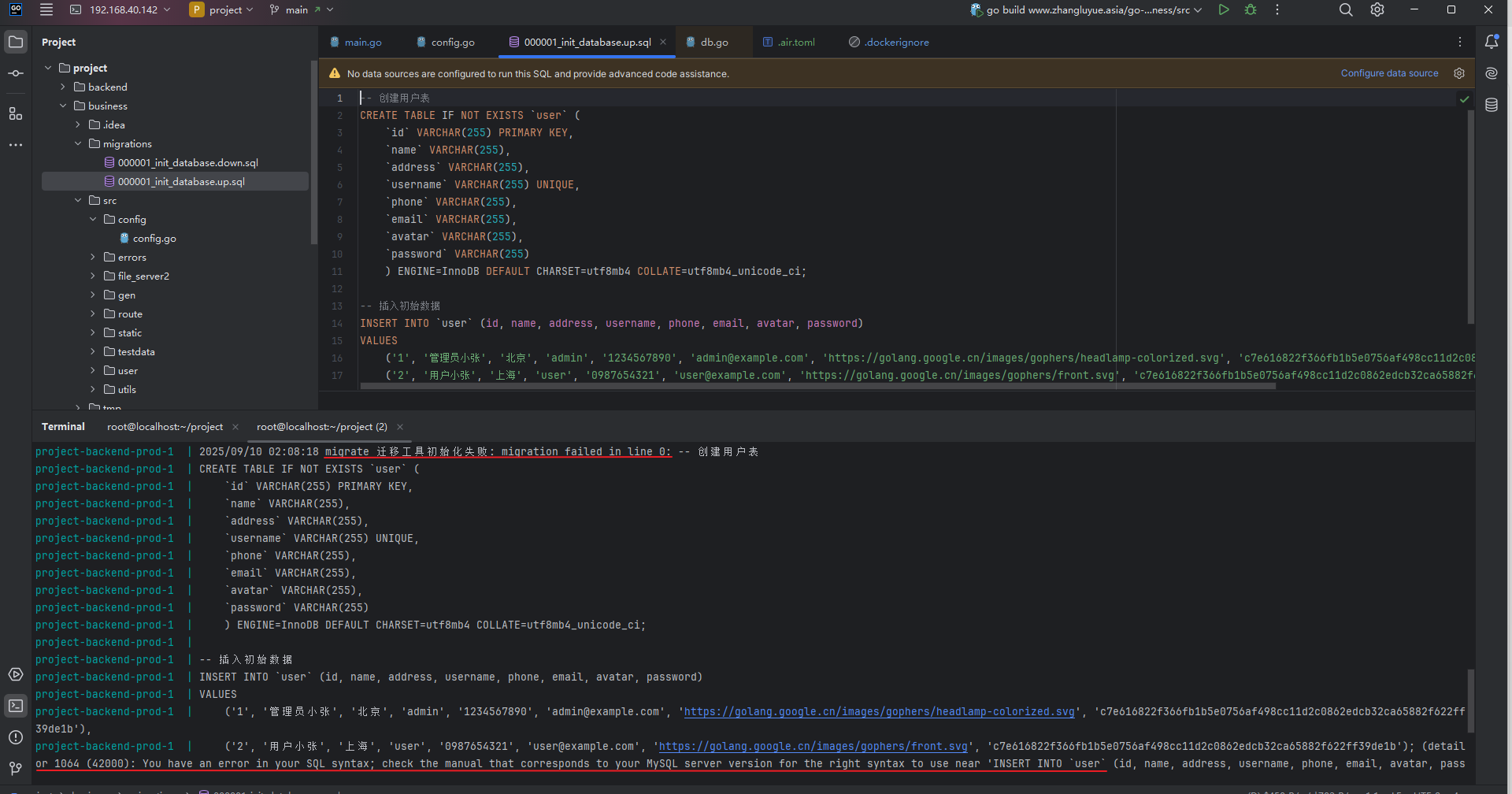Expand the static folder

click(93, 332)
